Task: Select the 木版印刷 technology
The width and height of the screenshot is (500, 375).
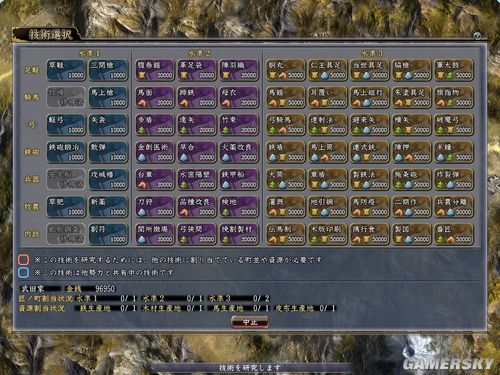Action: point(328,234)
